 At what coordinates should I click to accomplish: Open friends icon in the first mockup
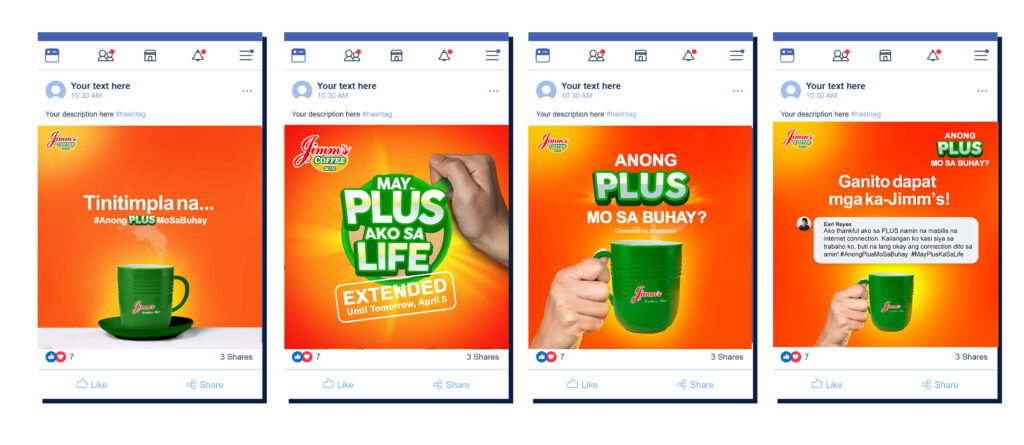coord(106,56)
